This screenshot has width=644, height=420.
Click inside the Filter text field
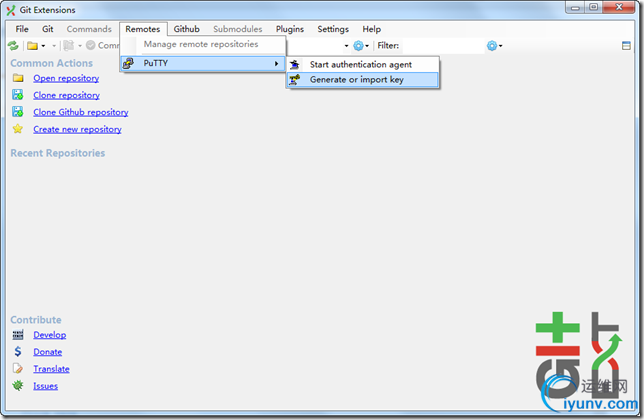tap(443, 46)
